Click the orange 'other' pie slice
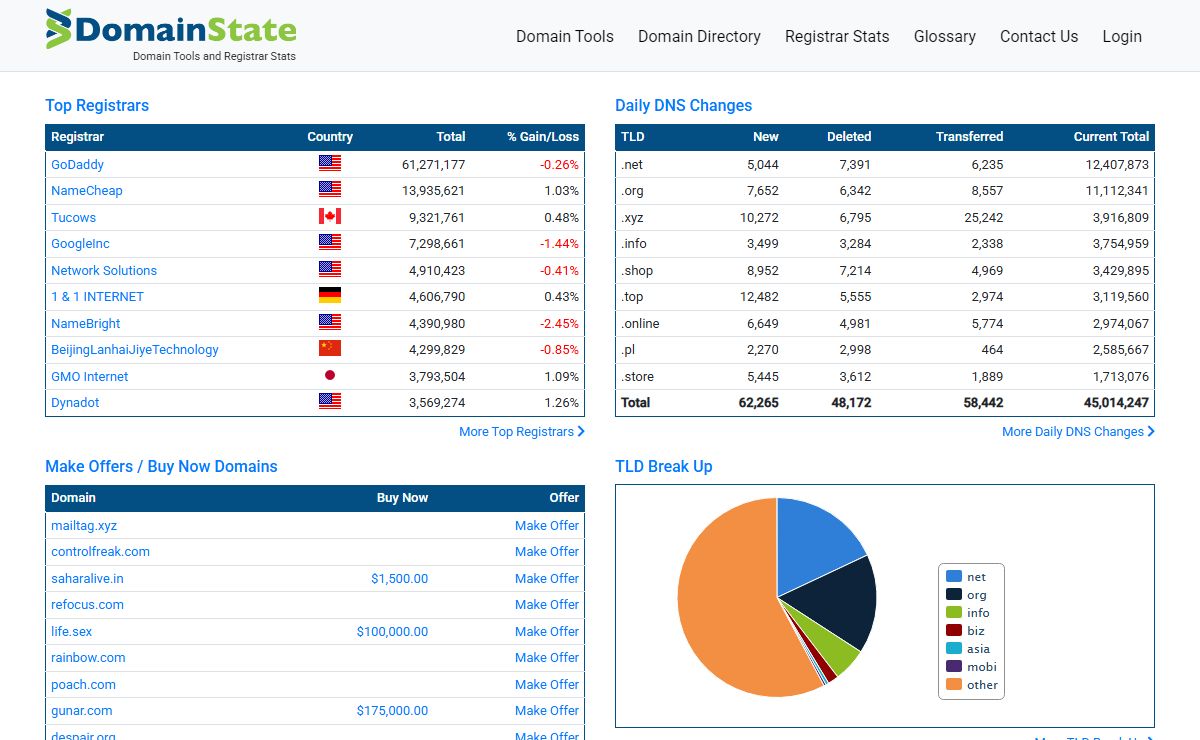The width and height of the screenshot is (1200, 740). 725,600
